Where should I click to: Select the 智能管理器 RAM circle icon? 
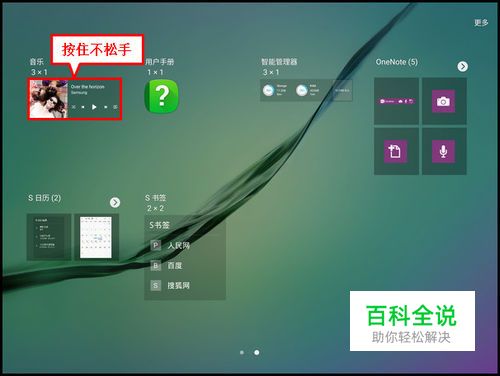[302, 90]
